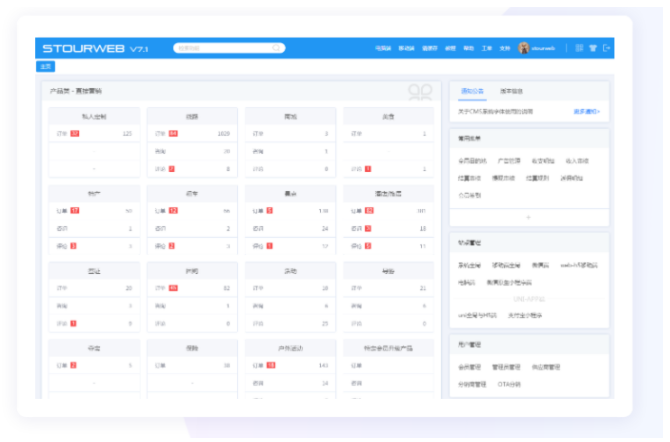Expand the 常用菜单 panel with the plus
This screenshot has width=670, height=442.
coord(529,217)
